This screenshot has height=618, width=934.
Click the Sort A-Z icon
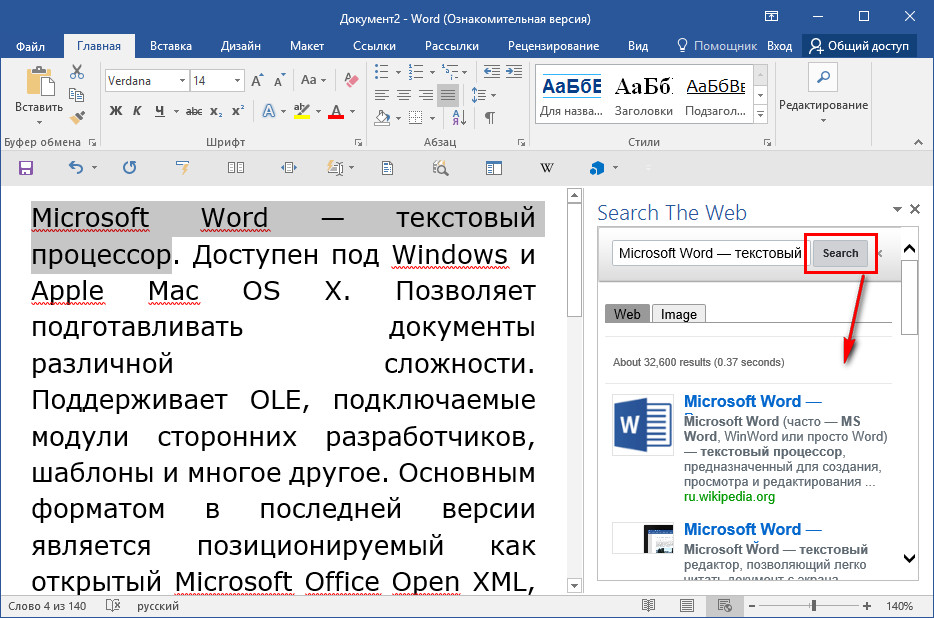coord(459,117)
